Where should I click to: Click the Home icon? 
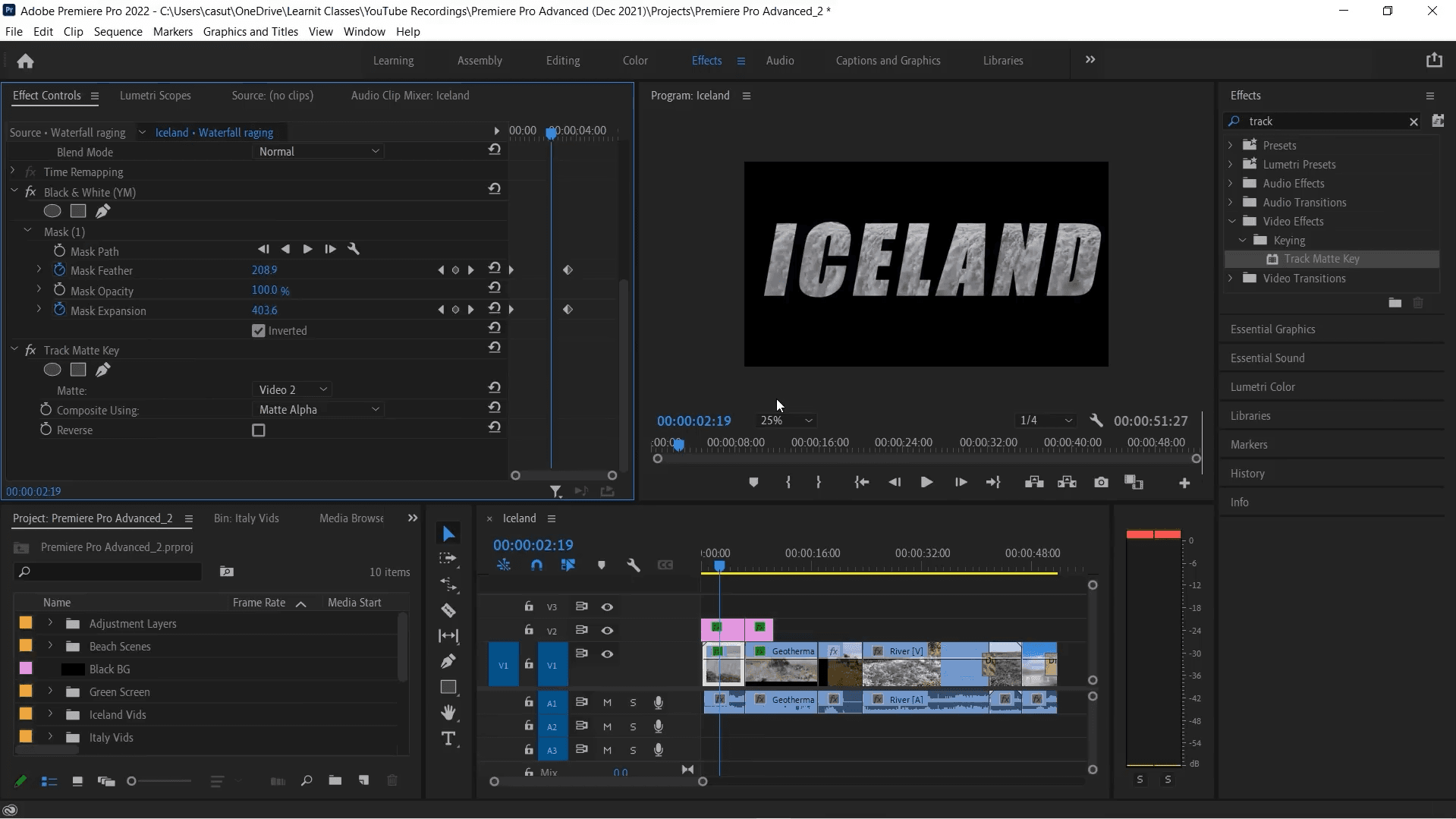pos(25,61)
